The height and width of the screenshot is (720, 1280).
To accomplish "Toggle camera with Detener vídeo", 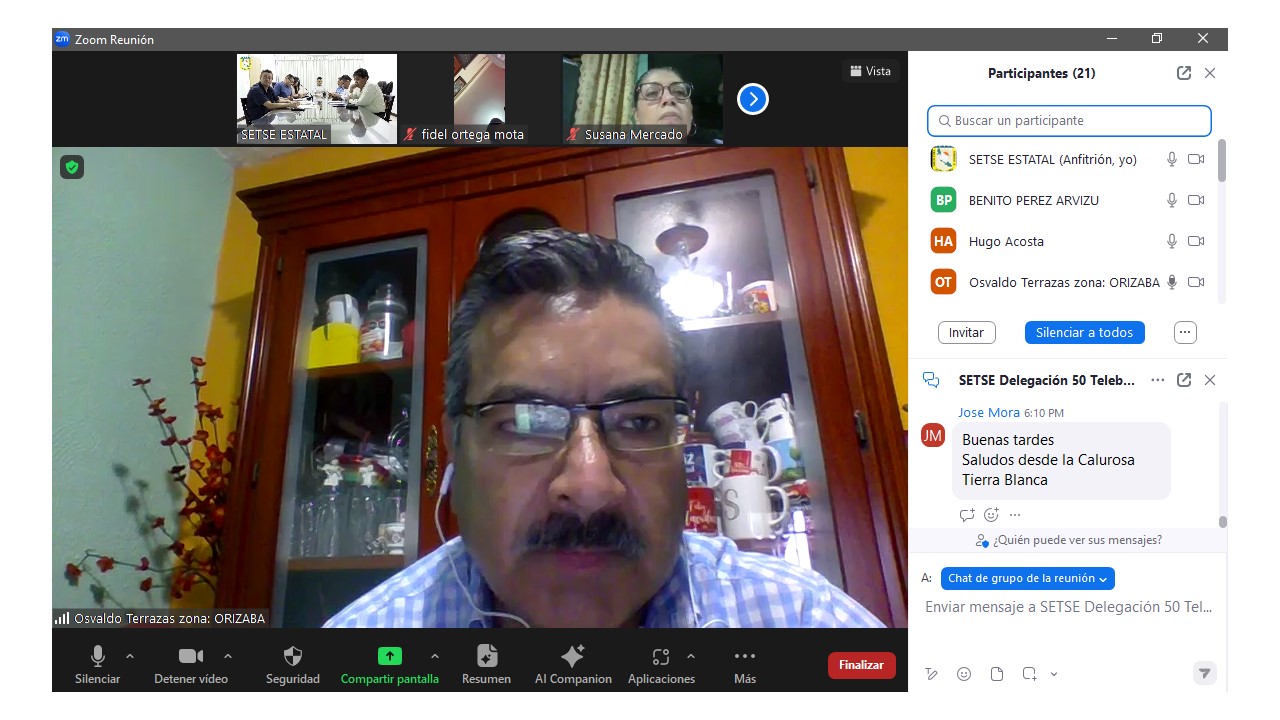I will click(x=190, y=657).
